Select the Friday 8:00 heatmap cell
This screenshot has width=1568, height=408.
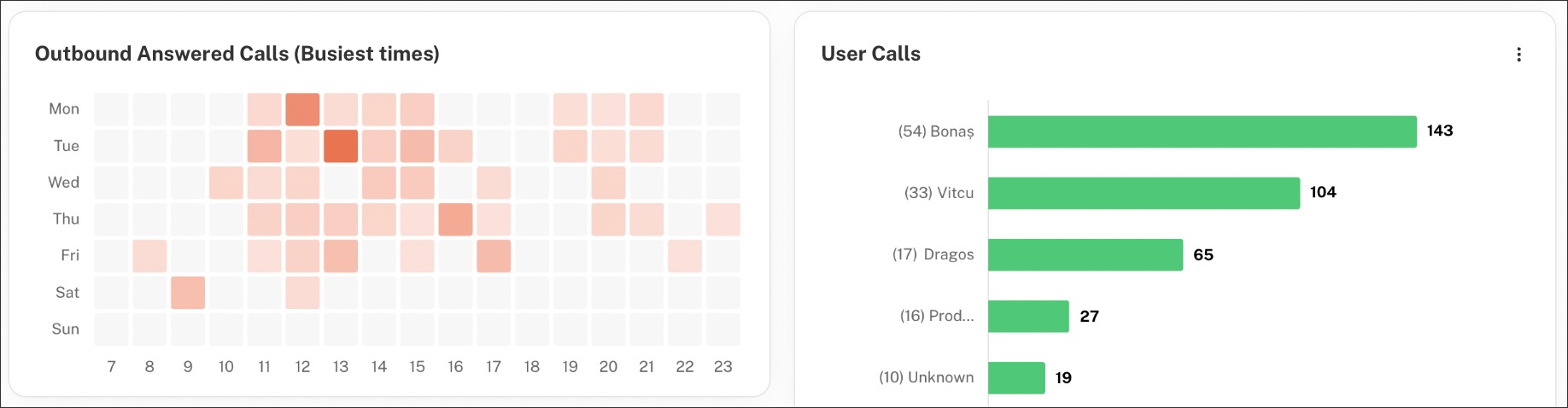(x=149, y=256)
